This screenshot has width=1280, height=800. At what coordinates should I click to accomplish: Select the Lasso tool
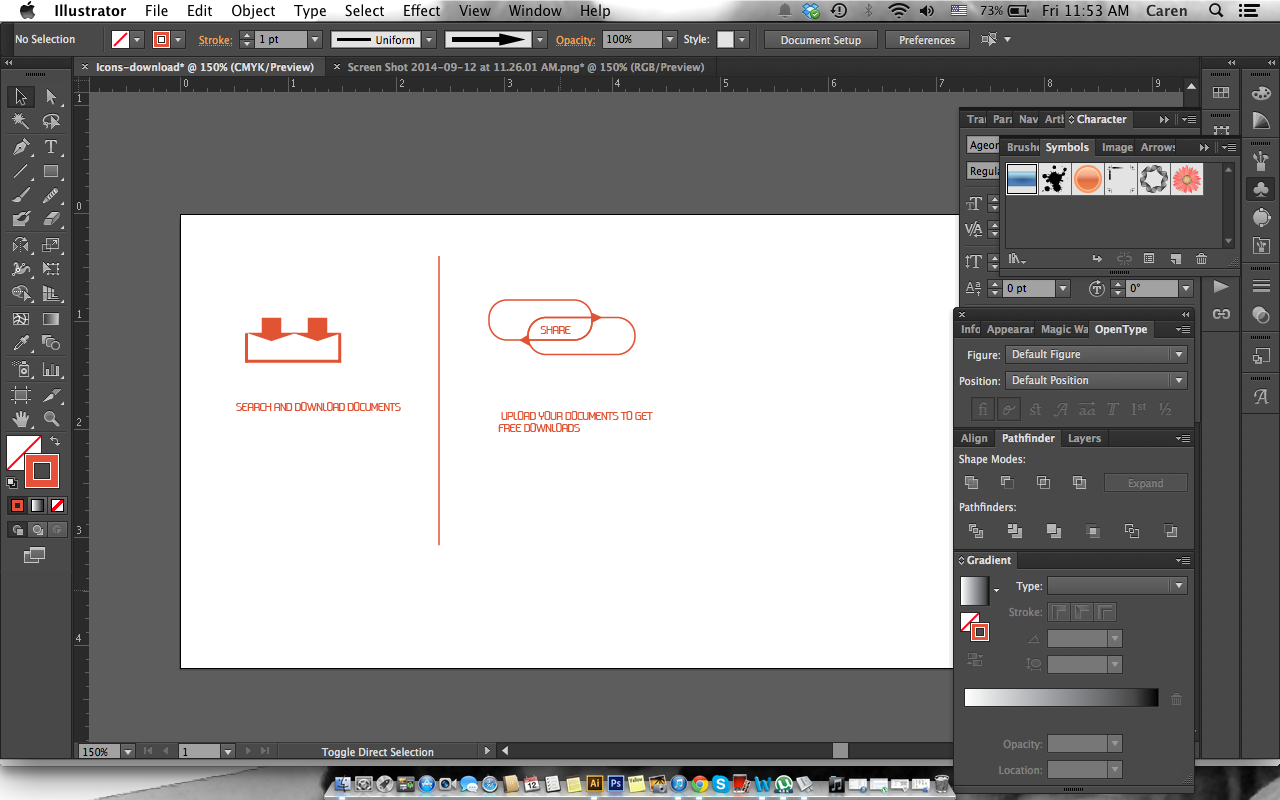[x=51, y=122]
